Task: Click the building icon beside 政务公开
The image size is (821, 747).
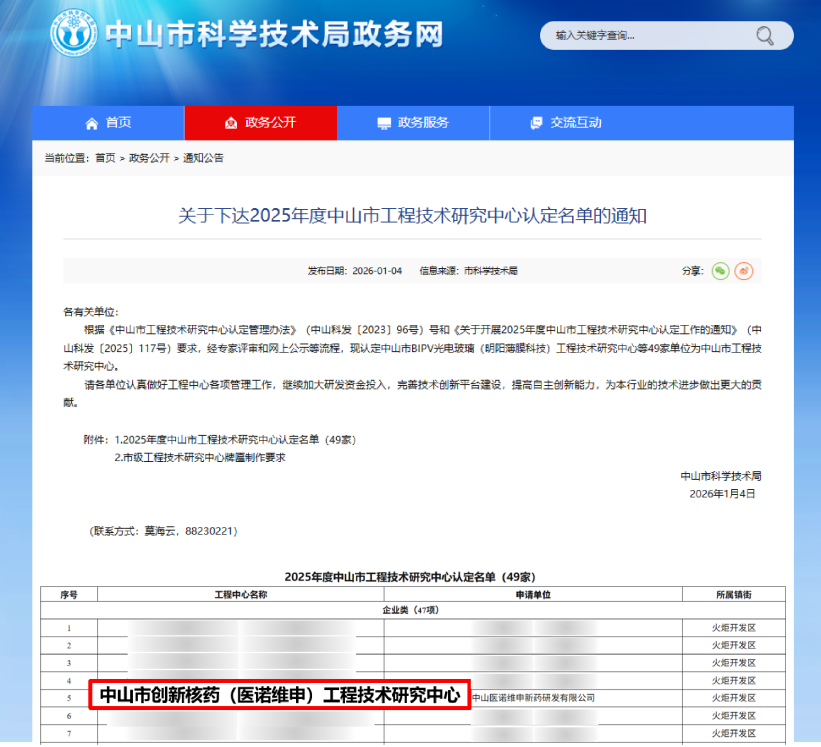Action: point(231,124)
